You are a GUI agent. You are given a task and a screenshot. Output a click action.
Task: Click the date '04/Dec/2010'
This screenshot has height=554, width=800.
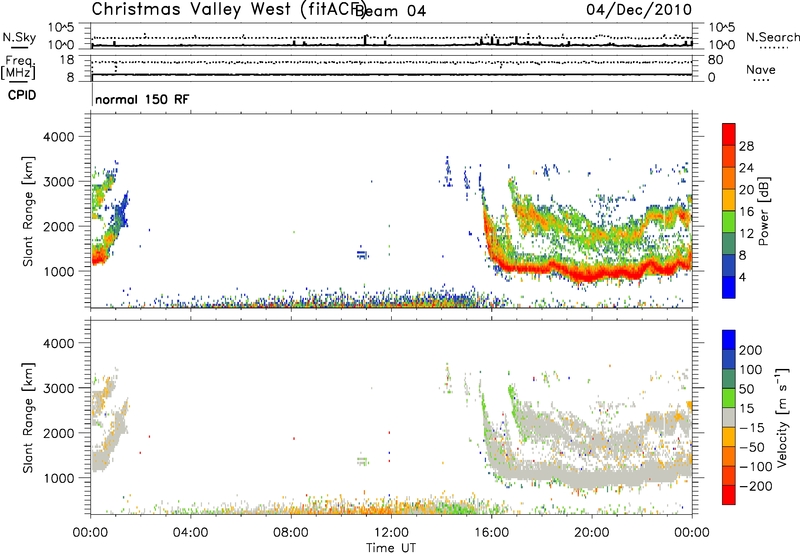pos(639,9)
